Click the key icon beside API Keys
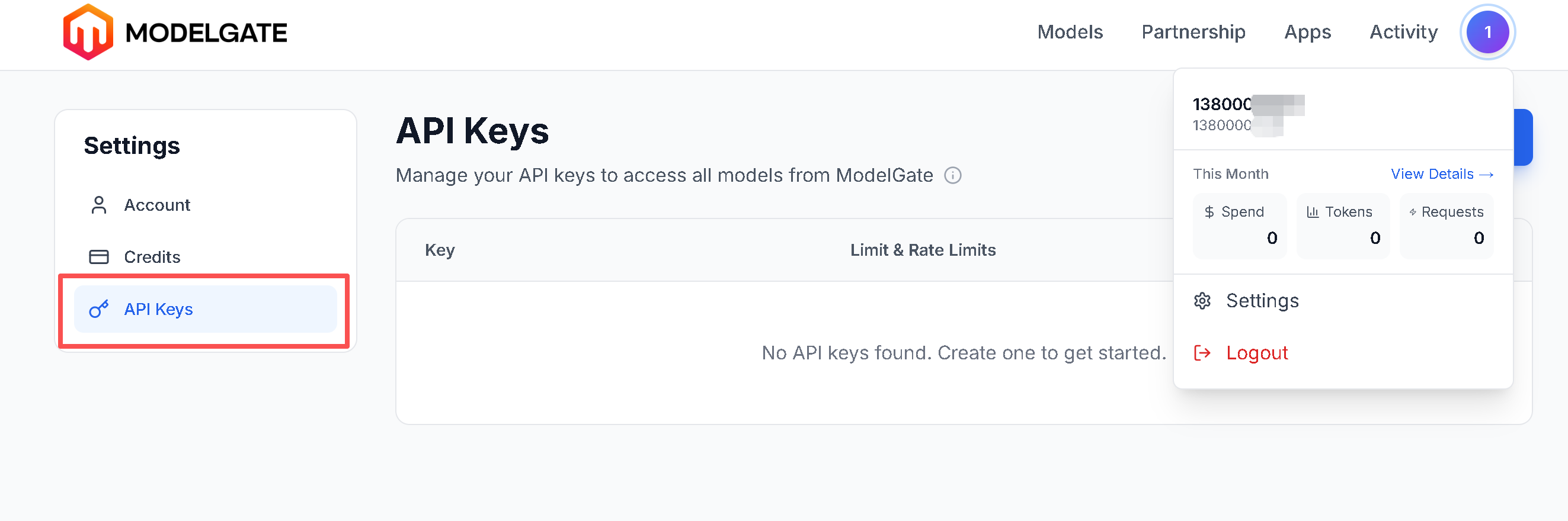The height and width of the screenshot is (521, 1568). click(x=98, y=310)
